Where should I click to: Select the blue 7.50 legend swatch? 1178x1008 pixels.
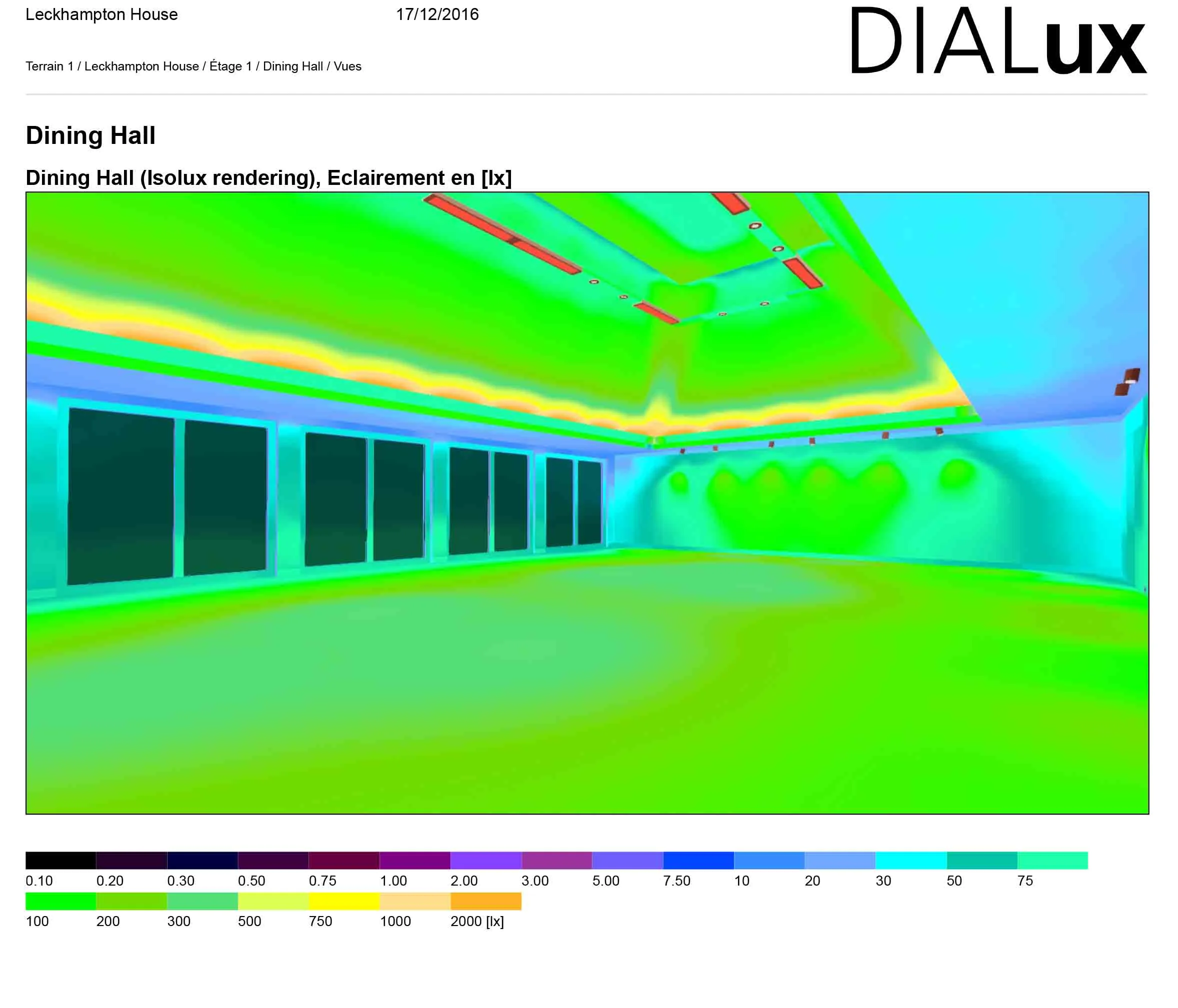[698, 860]
